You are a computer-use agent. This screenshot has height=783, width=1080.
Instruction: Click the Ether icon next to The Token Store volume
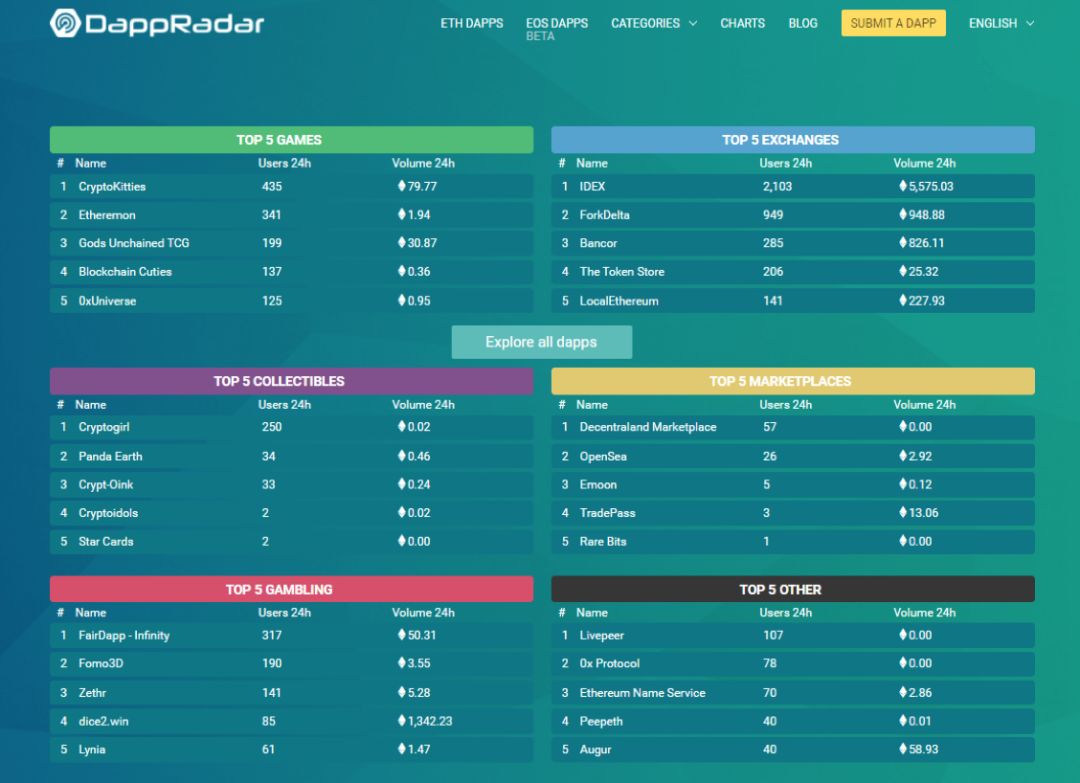click(903, 271)
